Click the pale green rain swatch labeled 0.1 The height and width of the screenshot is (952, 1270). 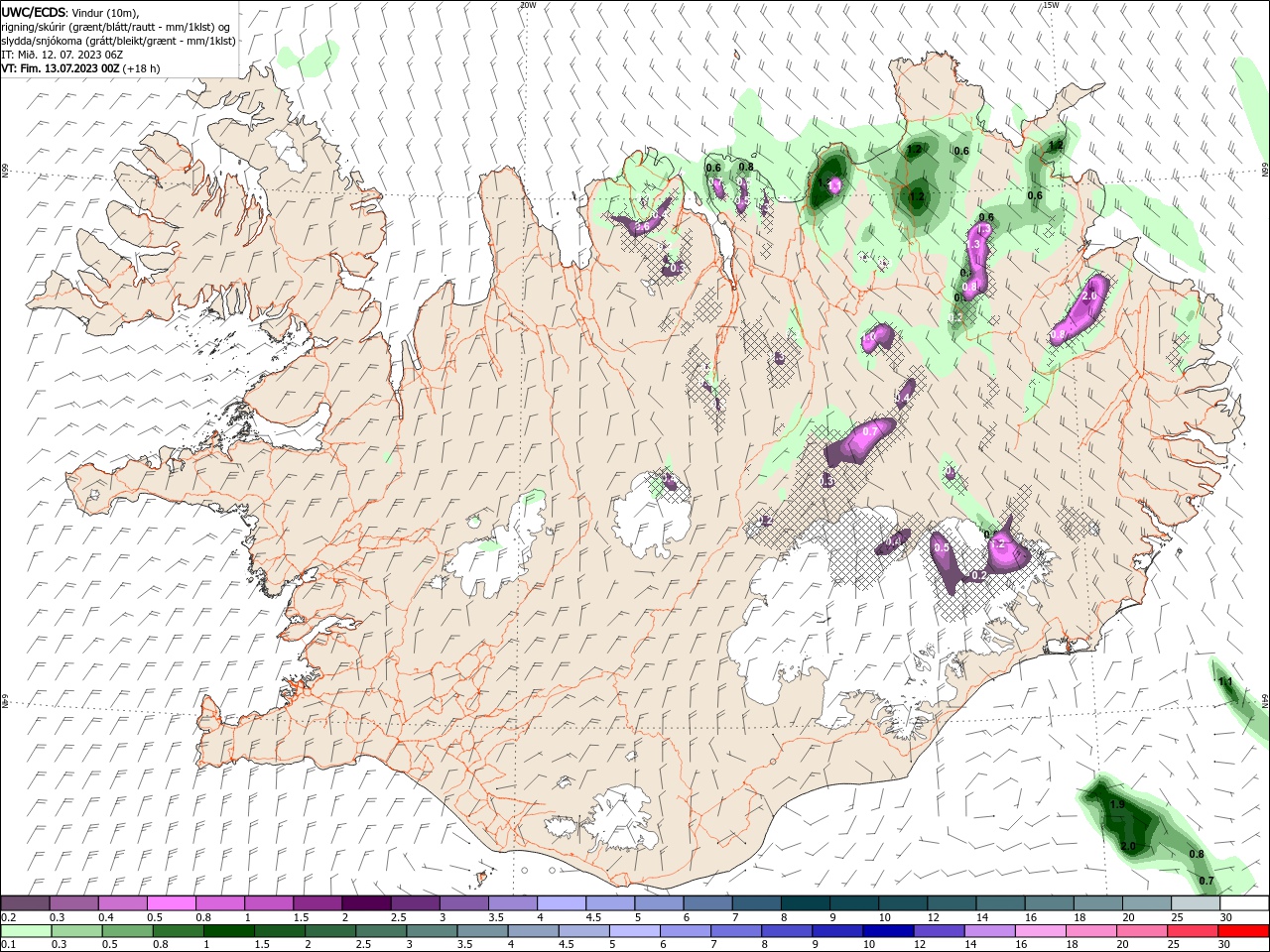(26, 931)
